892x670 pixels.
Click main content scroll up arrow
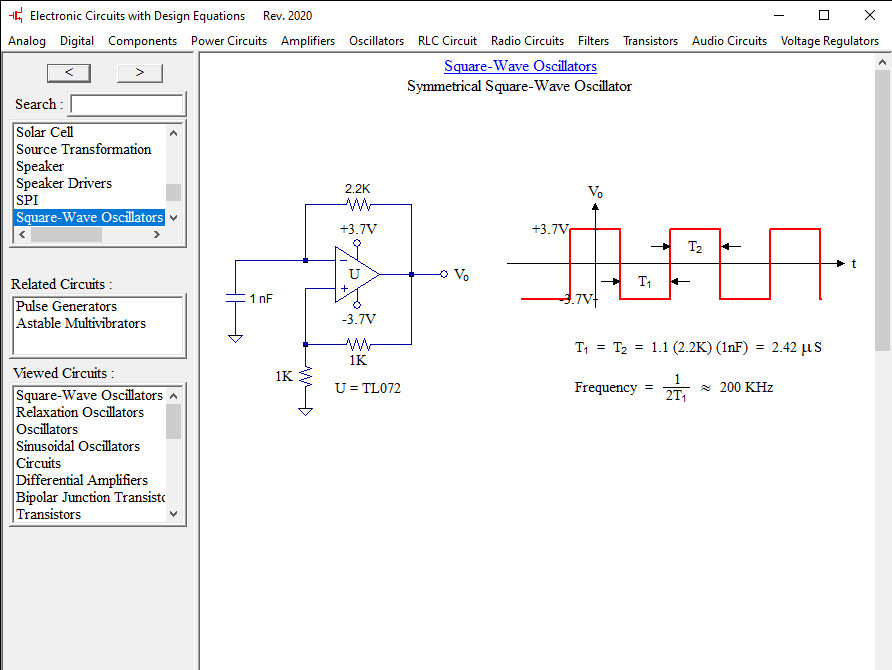(882, 61)
